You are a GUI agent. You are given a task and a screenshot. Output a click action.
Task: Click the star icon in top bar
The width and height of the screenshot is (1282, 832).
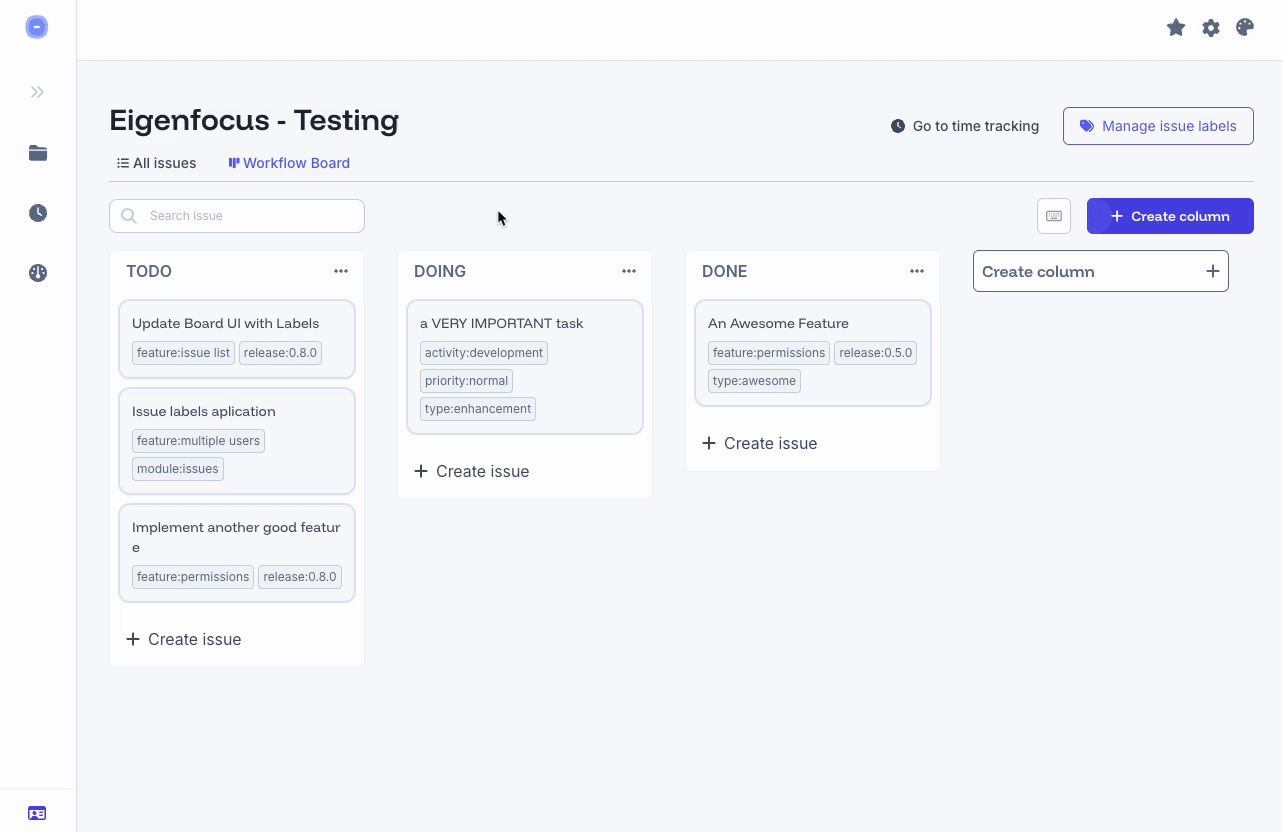1176,28
